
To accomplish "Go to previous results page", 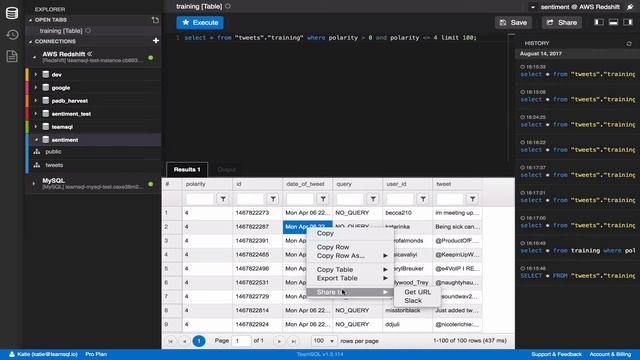I will (x=184, y=341).
